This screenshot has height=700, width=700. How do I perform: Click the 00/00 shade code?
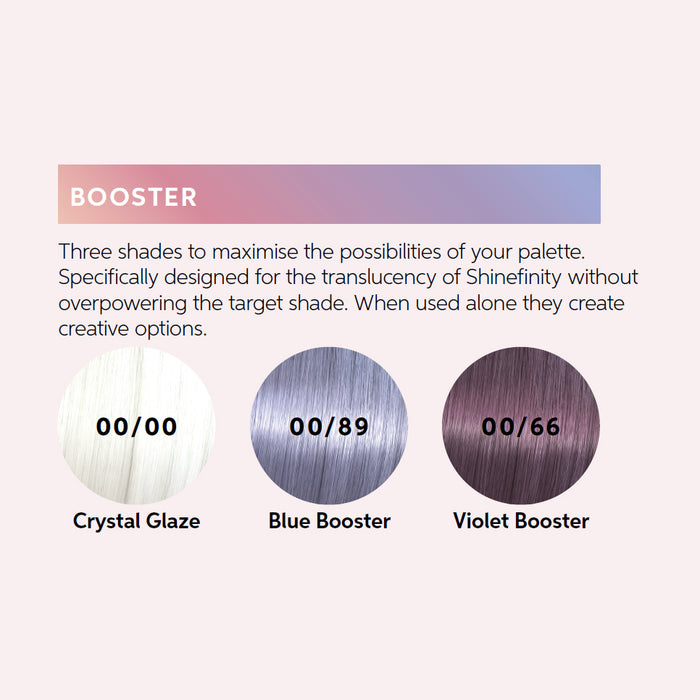pos(137,427)
